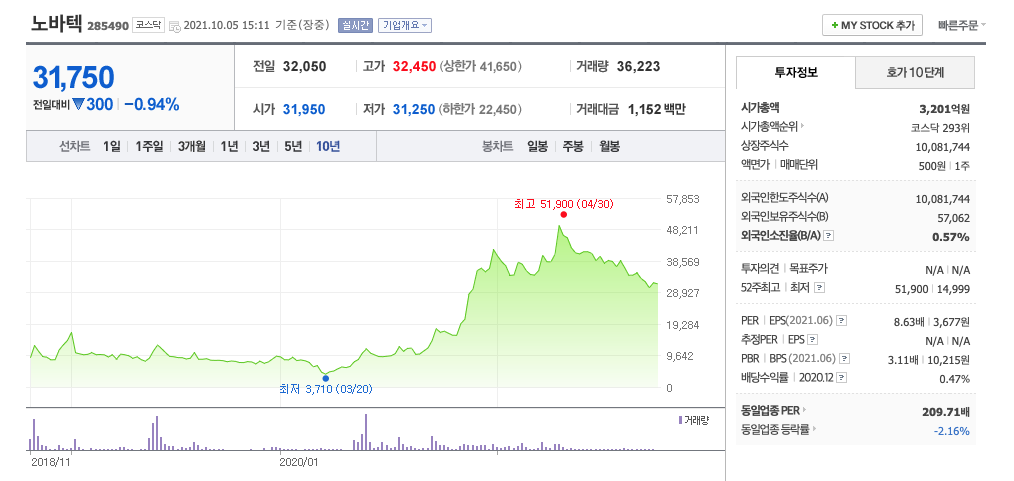Click the 동일업종 등락률 value -2.16%
The image size is (1014, 481).
pyautogui.click(x=952, y=430)
